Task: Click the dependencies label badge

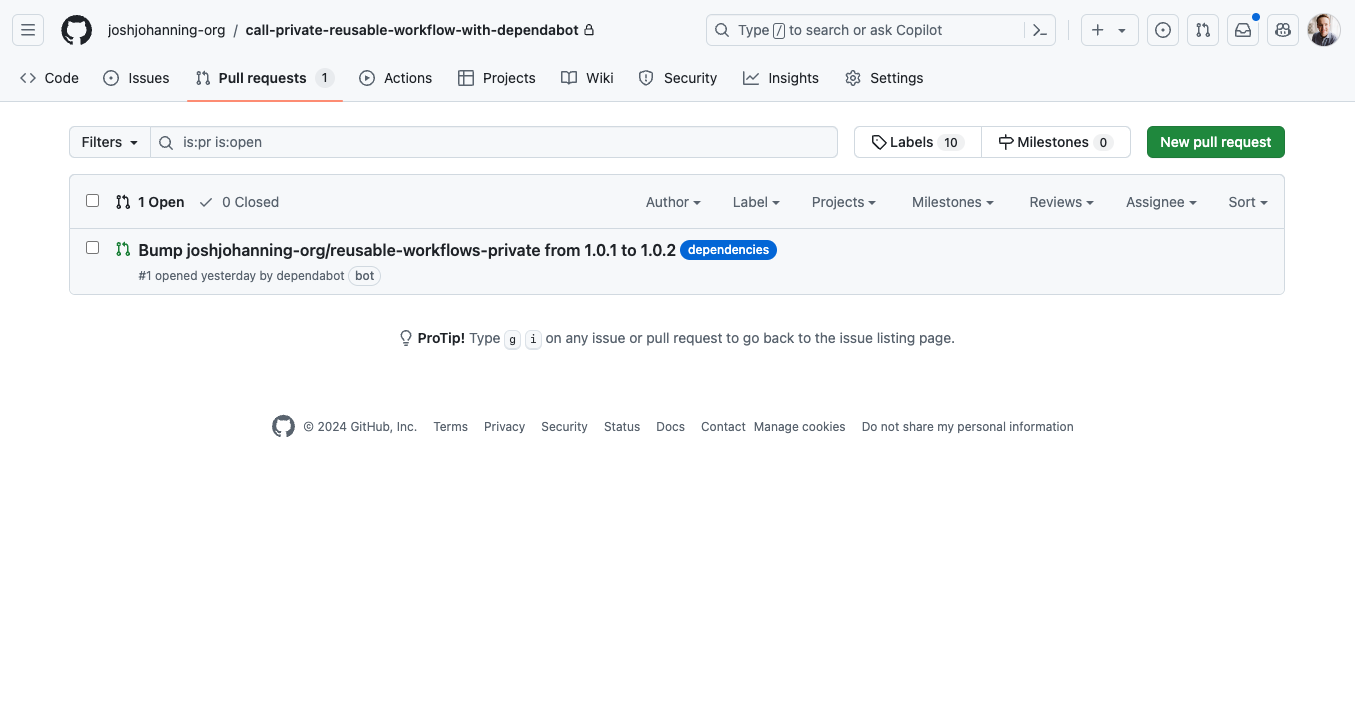Action: pos(728,249)
